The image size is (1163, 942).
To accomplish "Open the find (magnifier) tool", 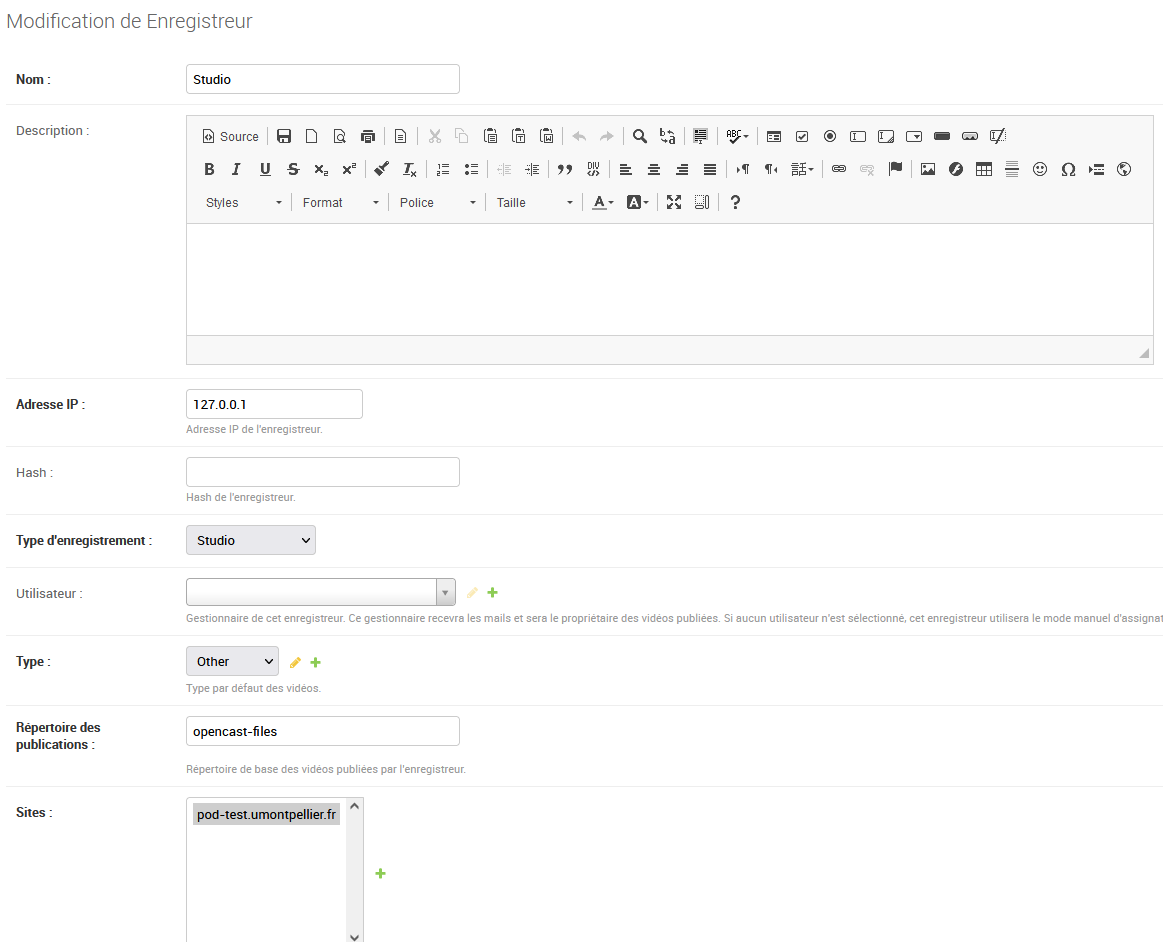I will (x=640, y=137).
